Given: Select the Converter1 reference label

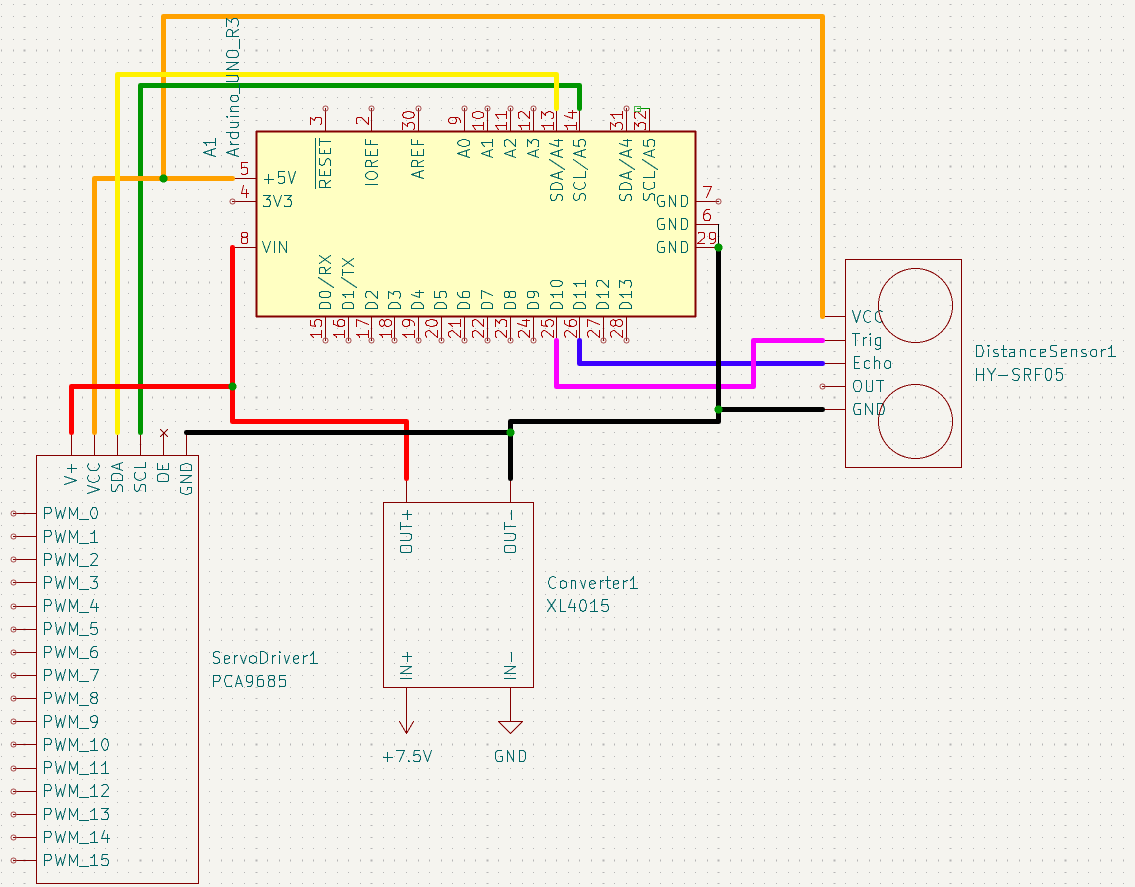Looking at the screenshot, I should pyautogui.click(x=592, y=583).
